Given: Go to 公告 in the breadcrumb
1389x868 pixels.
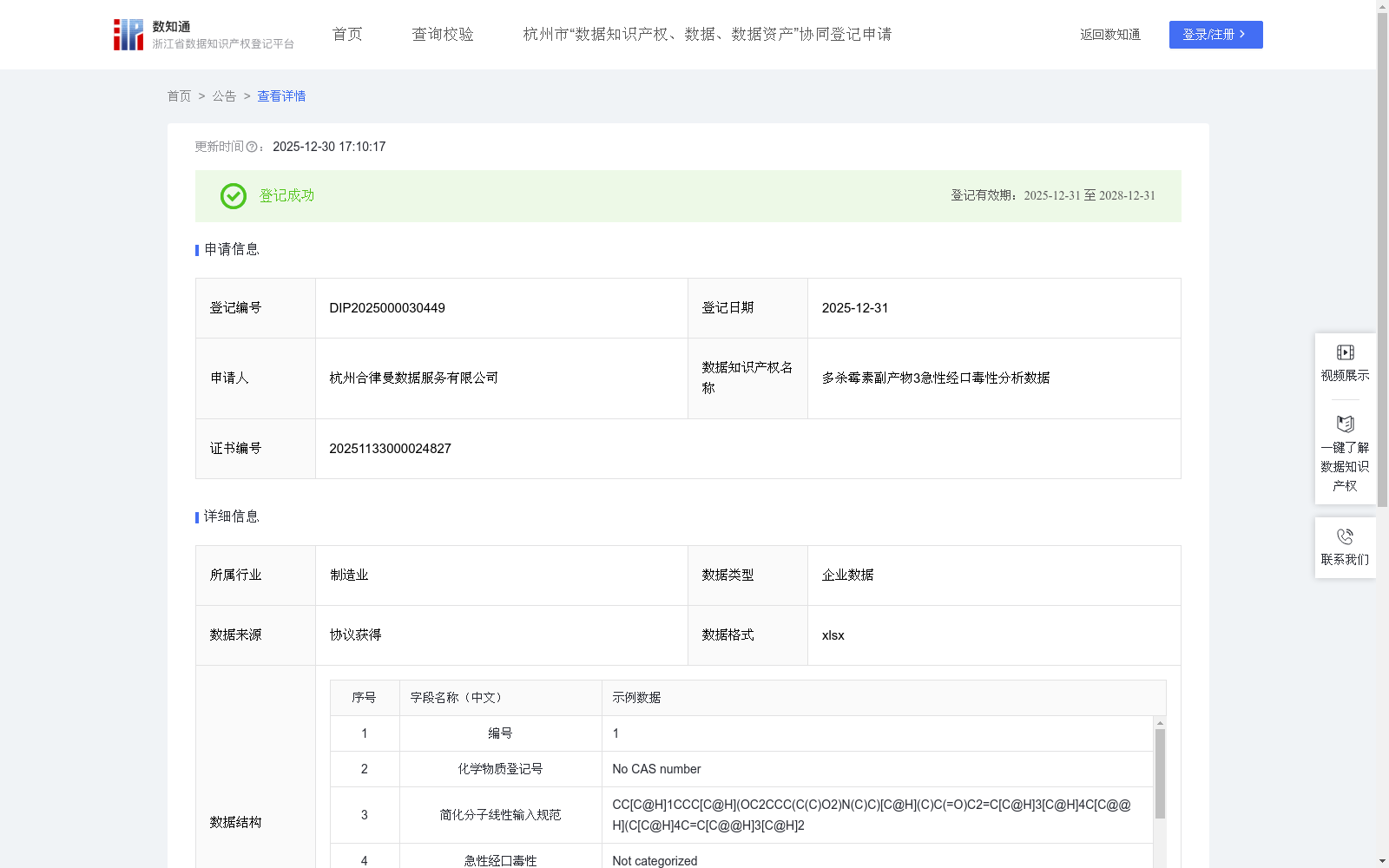Looking at the screenshot, I should [x=224, y=96].
